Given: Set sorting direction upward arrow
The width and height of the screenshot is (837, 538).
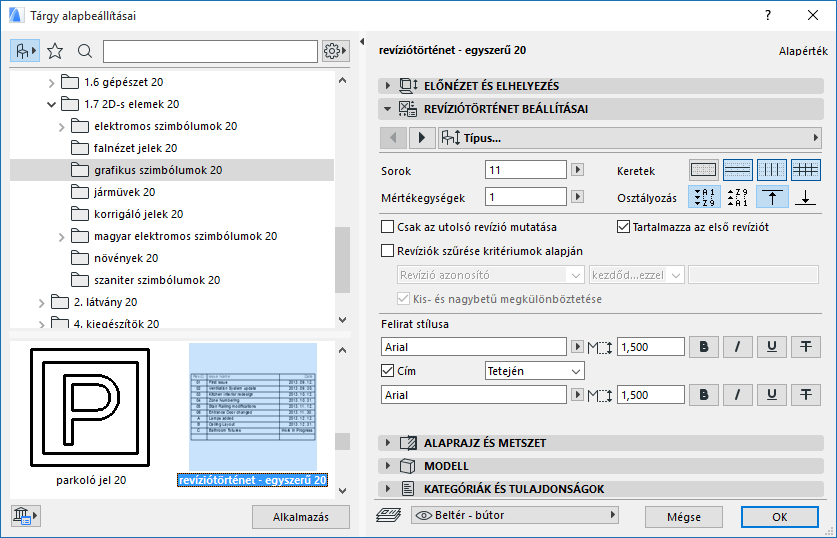Looking at the screenshot, I should pyautogui.click(x=772, y=197).
